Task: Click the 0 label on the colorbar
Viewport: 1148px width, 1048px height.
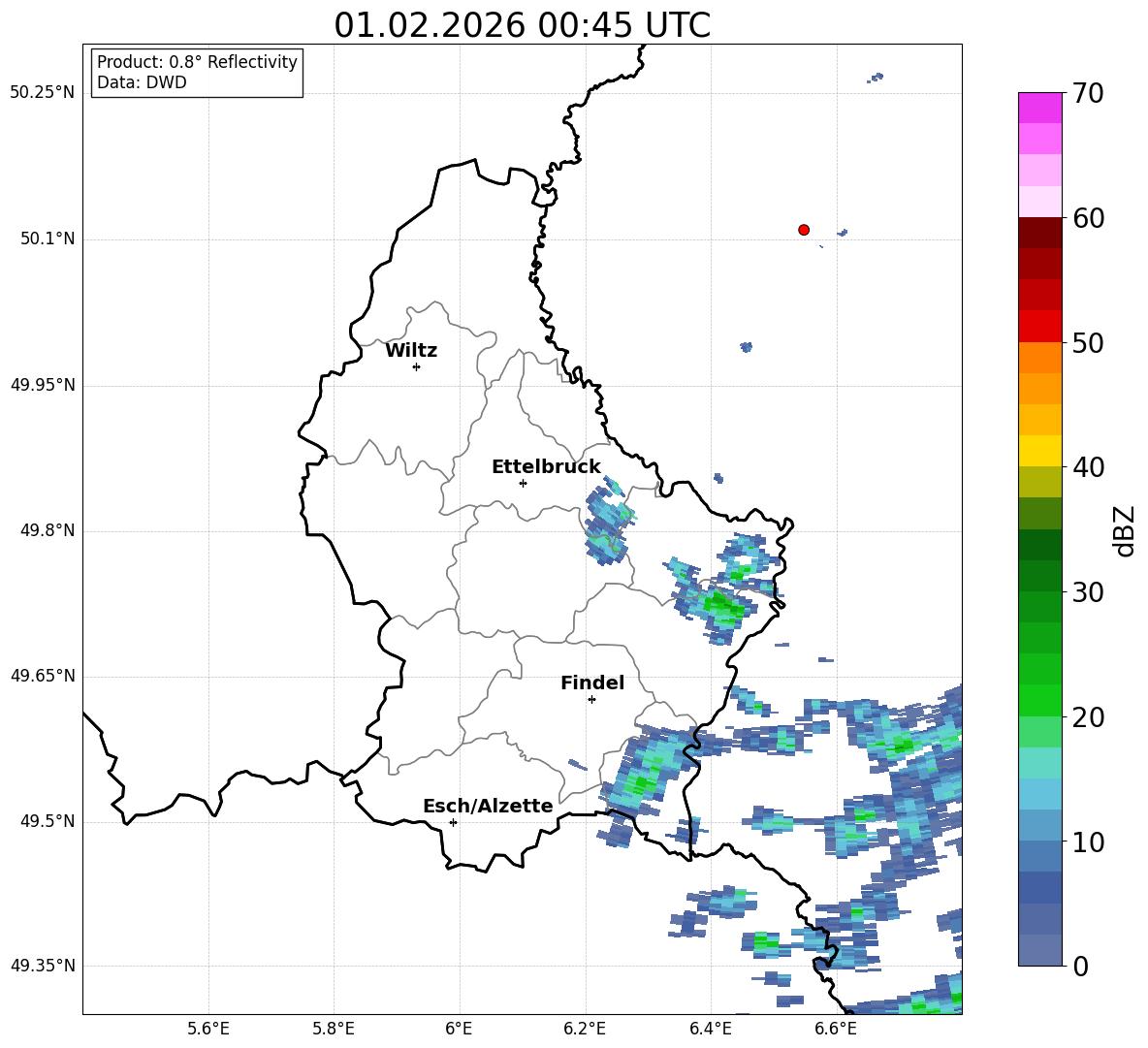Action: [1079, 966]
